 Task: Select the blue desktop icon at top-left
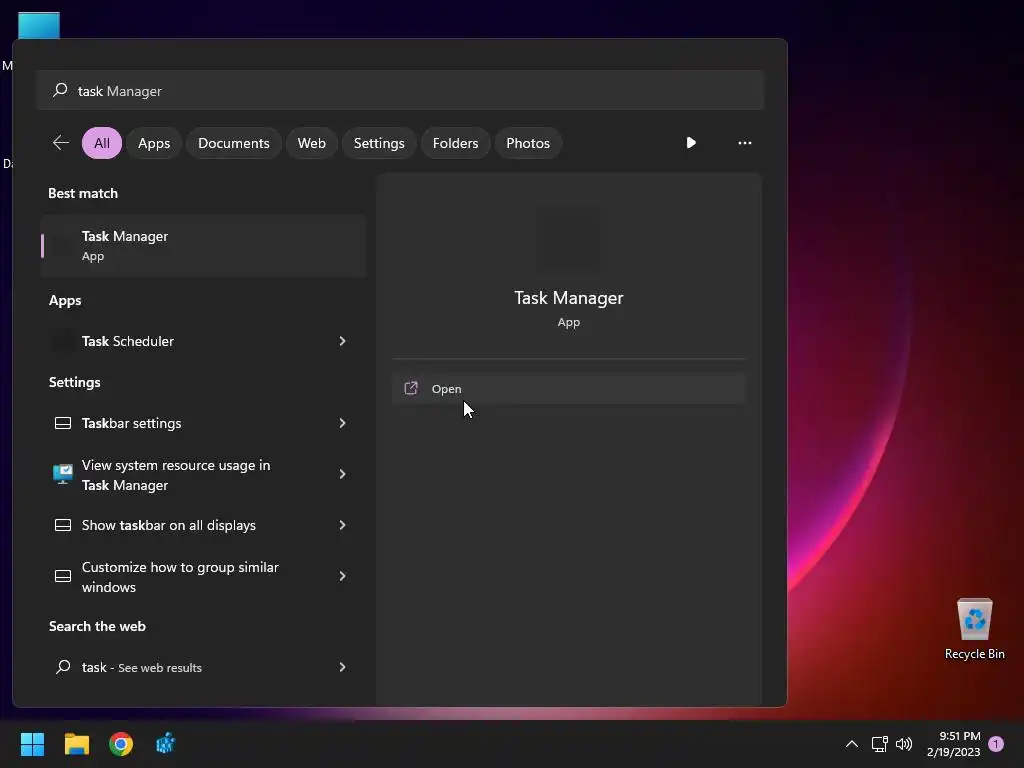(39, 25)
